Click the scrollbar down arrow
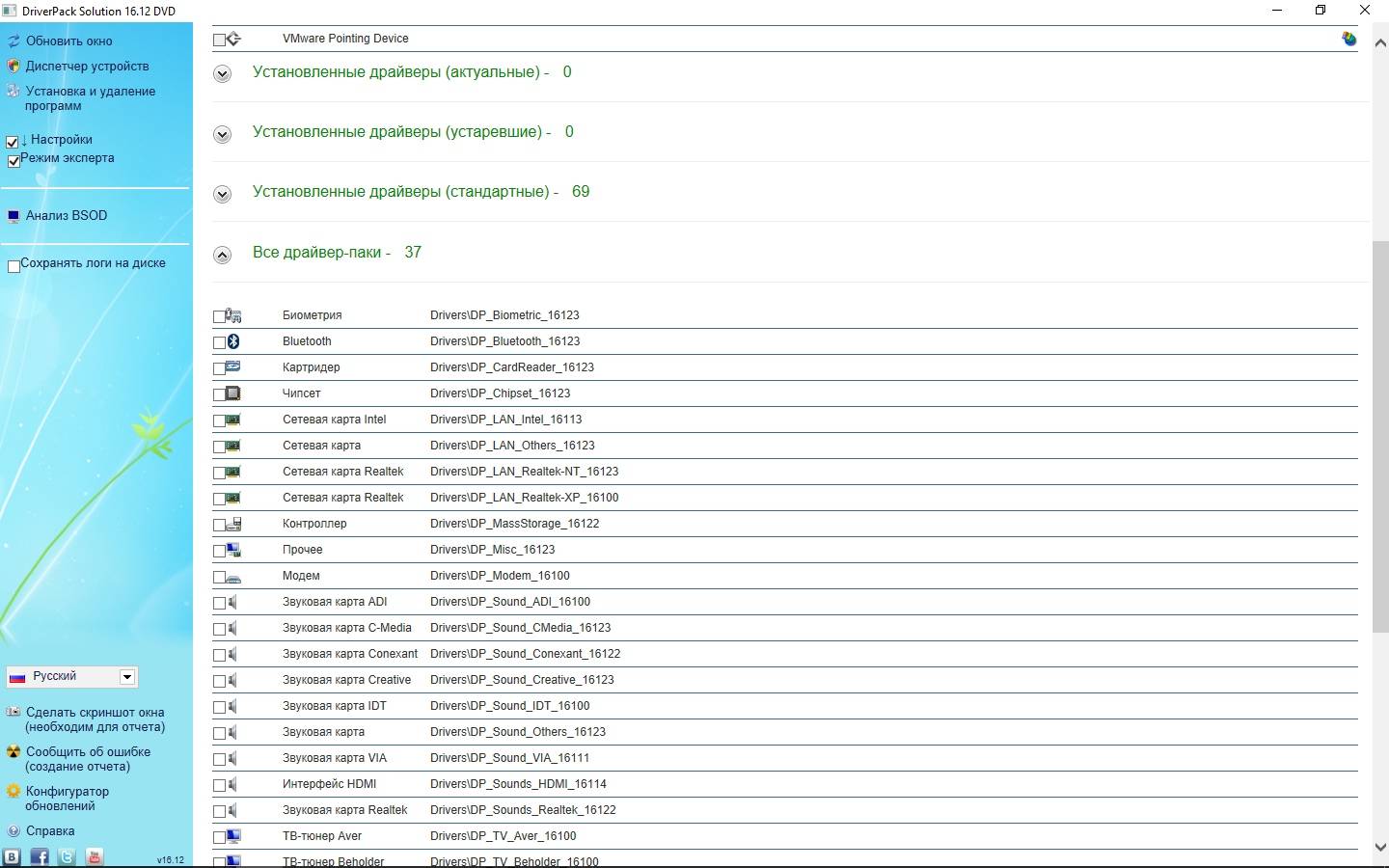This screenshot has height=868, width=1389. pos(1379,847)
